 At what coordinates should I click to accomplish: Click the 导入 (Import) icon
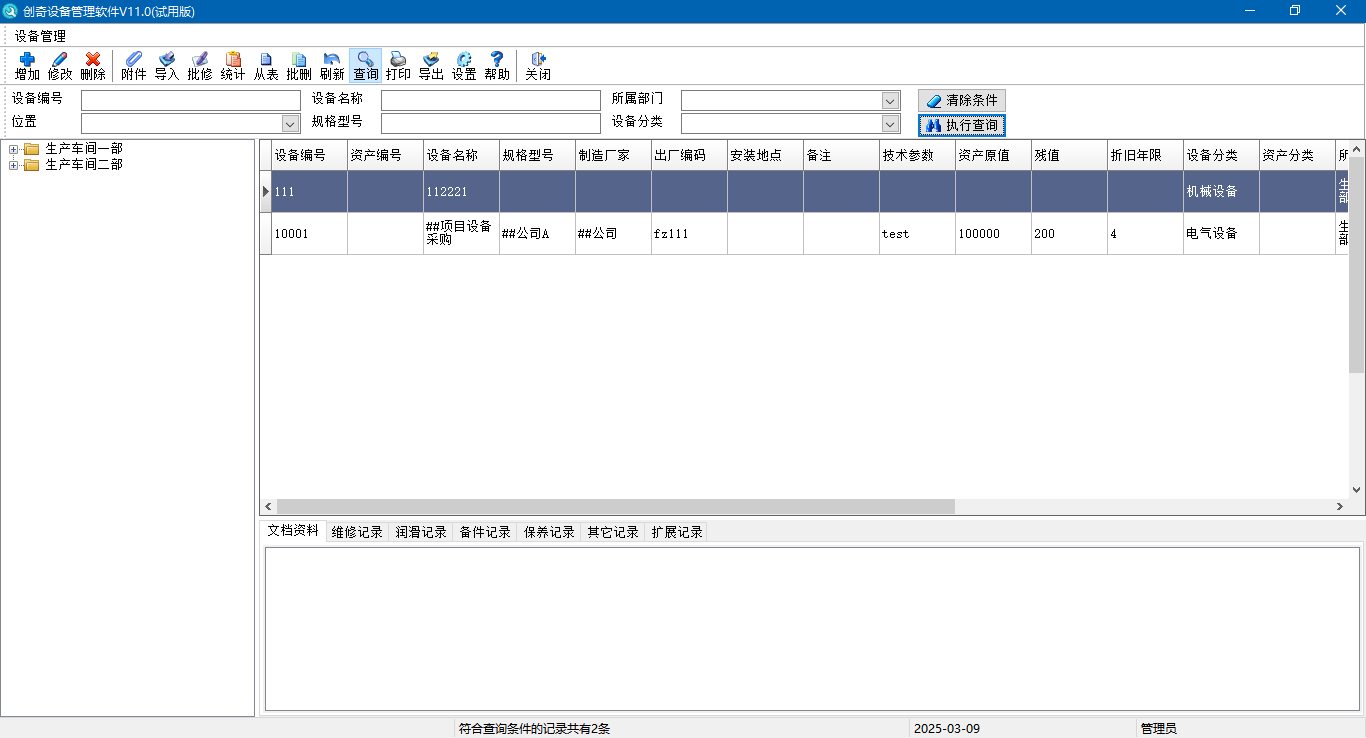[x=166, y=65]
